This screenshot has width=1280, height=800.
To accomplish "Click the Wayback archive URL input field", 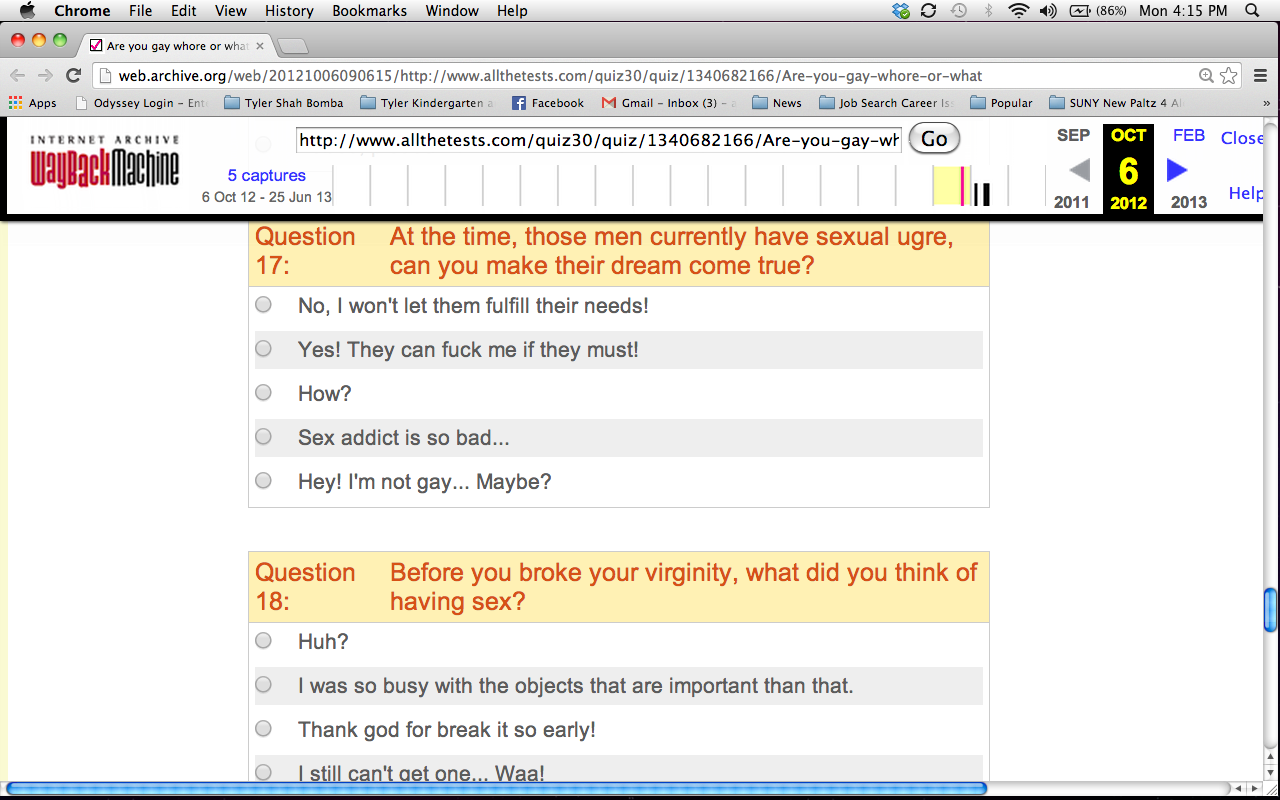I will 598,140.
